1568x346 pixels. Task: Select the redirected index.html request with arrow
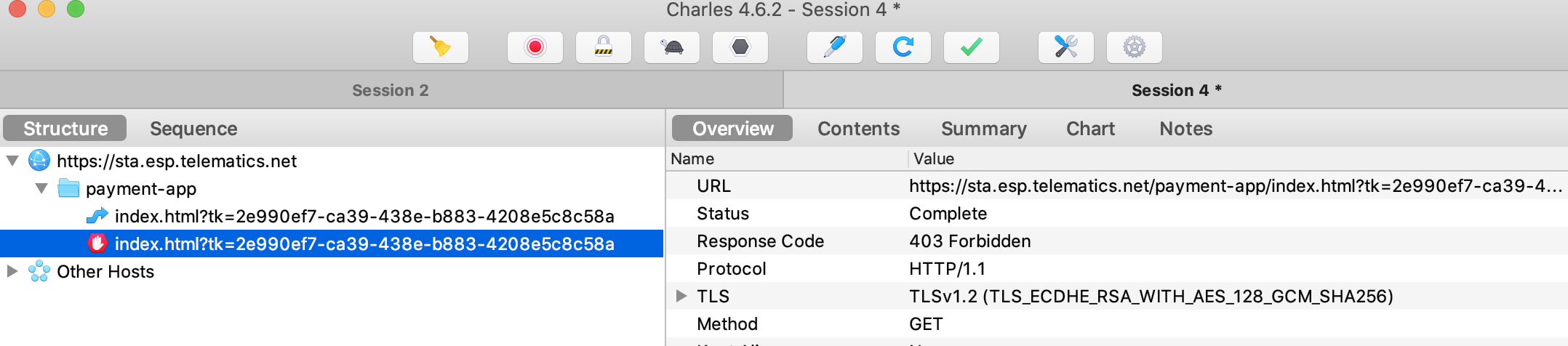[x=364, y=216]
